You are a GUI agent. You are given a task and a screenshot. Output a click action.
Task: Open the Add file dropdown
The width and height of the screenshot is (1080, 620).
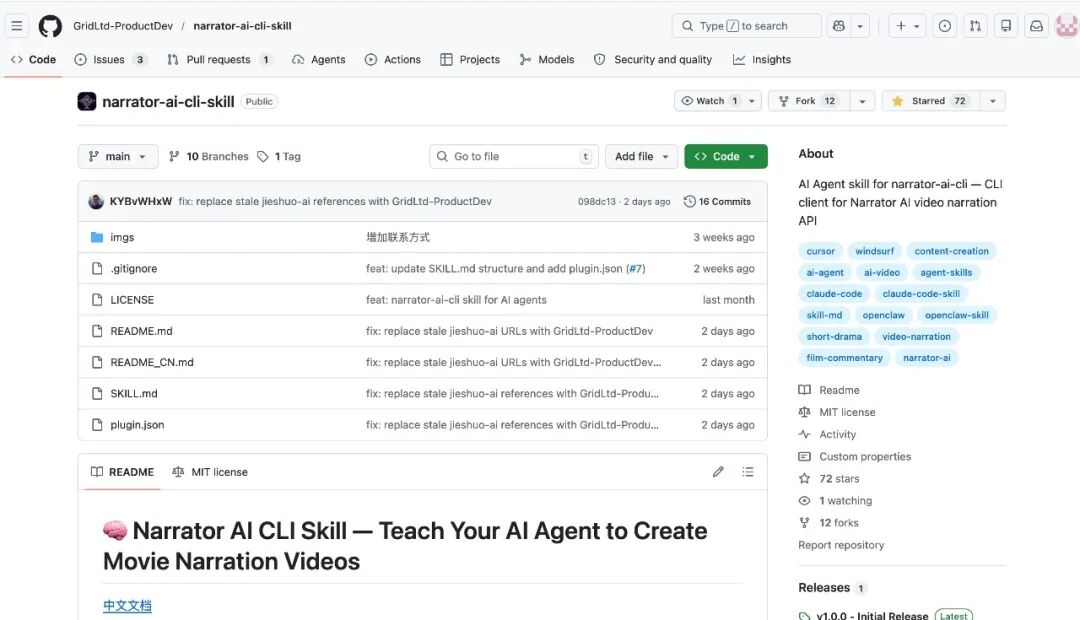(641, 156)
